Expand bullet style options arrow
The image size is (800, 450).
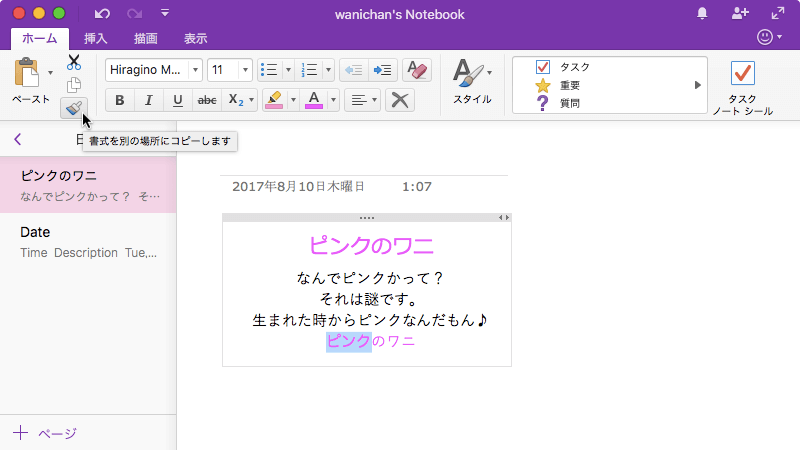288,70
